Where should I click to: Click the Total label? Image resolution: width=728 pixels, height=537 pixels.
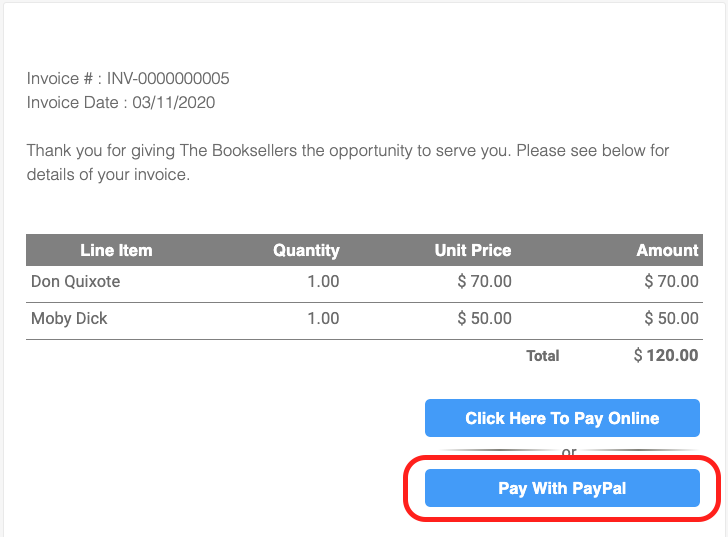543,356
